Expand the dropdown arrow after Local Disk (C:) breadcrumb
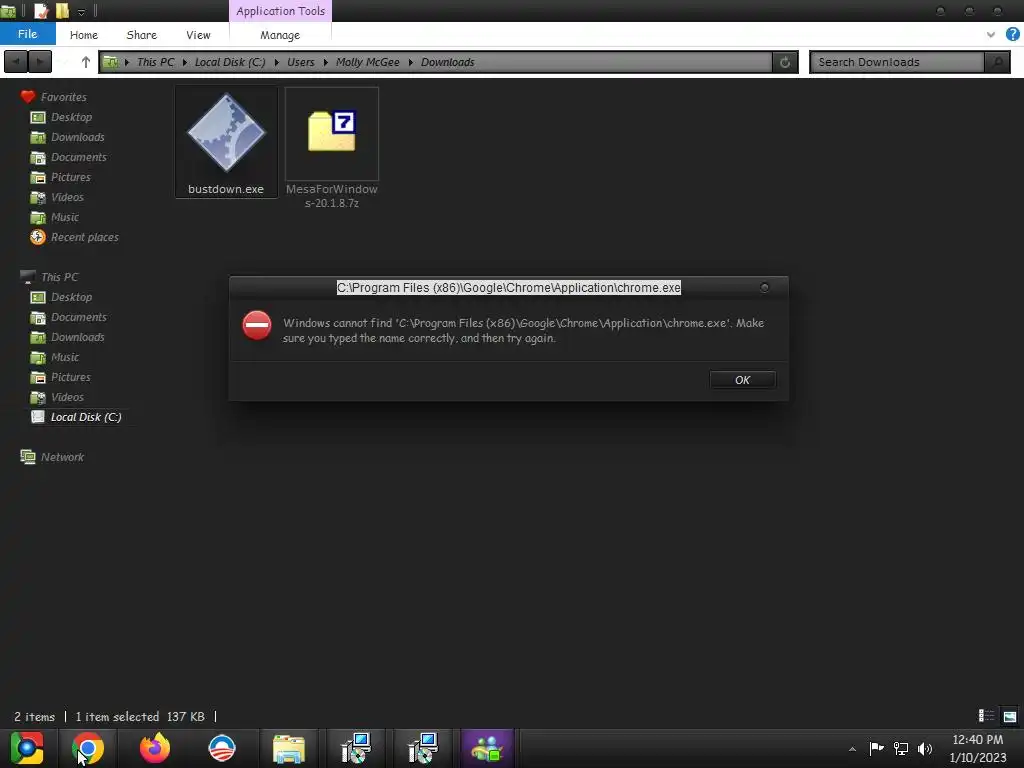 point(276,62)
